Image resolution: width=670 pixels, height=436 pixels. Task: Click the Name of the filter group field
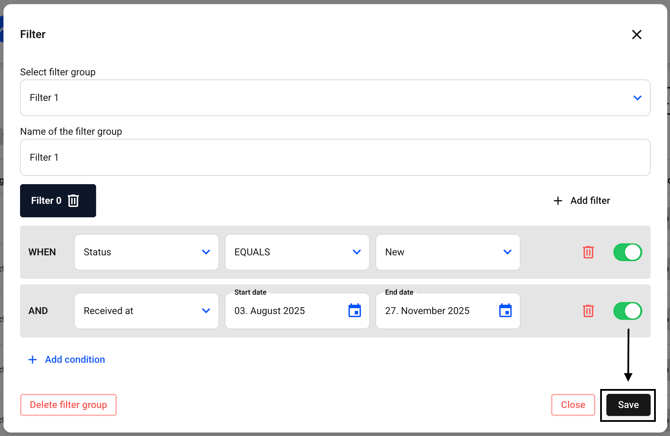tap(335, 158)
